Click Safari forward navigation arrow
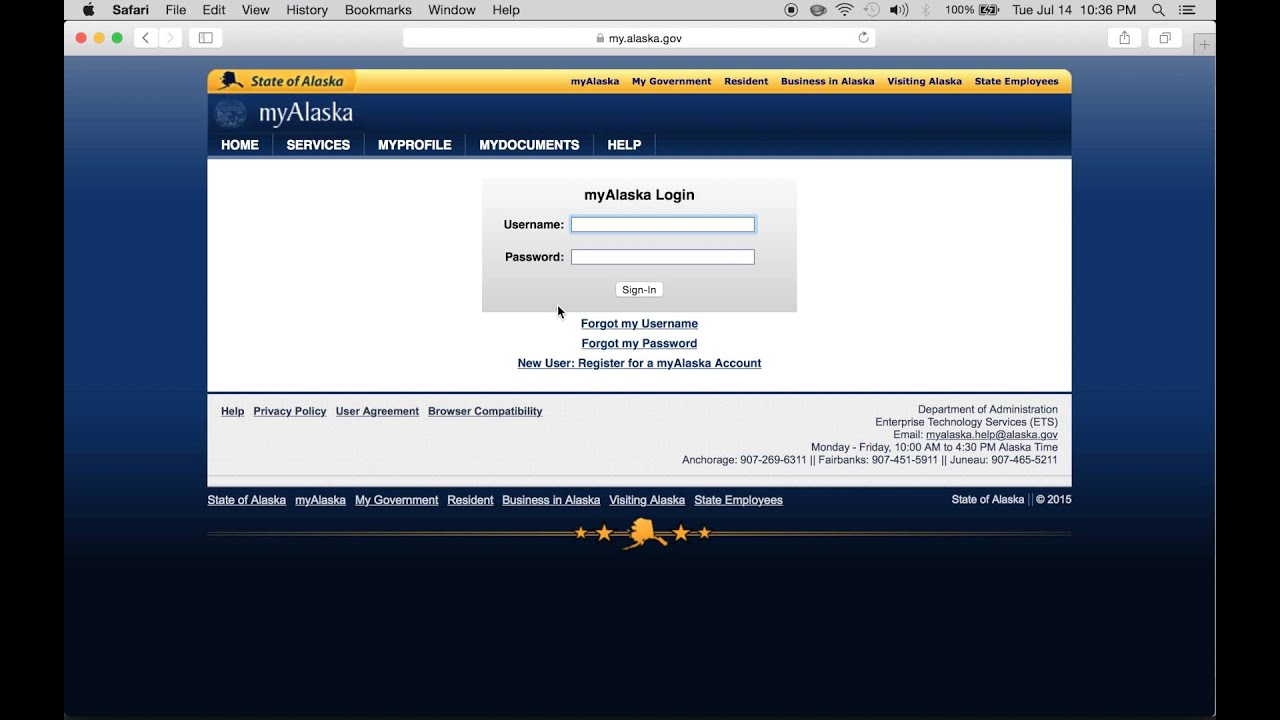 coord(170,38)
